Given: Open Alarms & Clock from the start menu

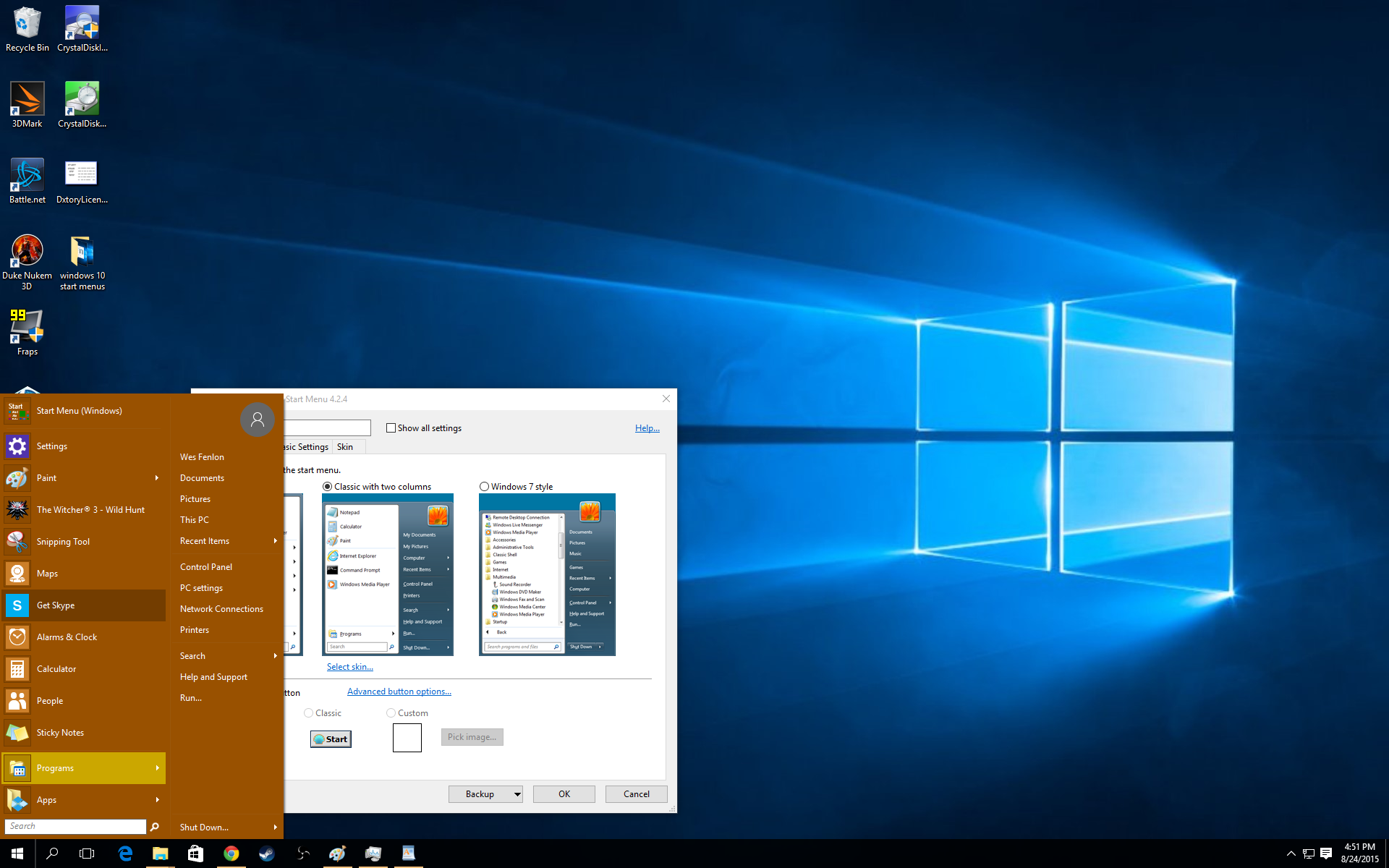Looking at the screenshot, I should [x=84, y=637].
